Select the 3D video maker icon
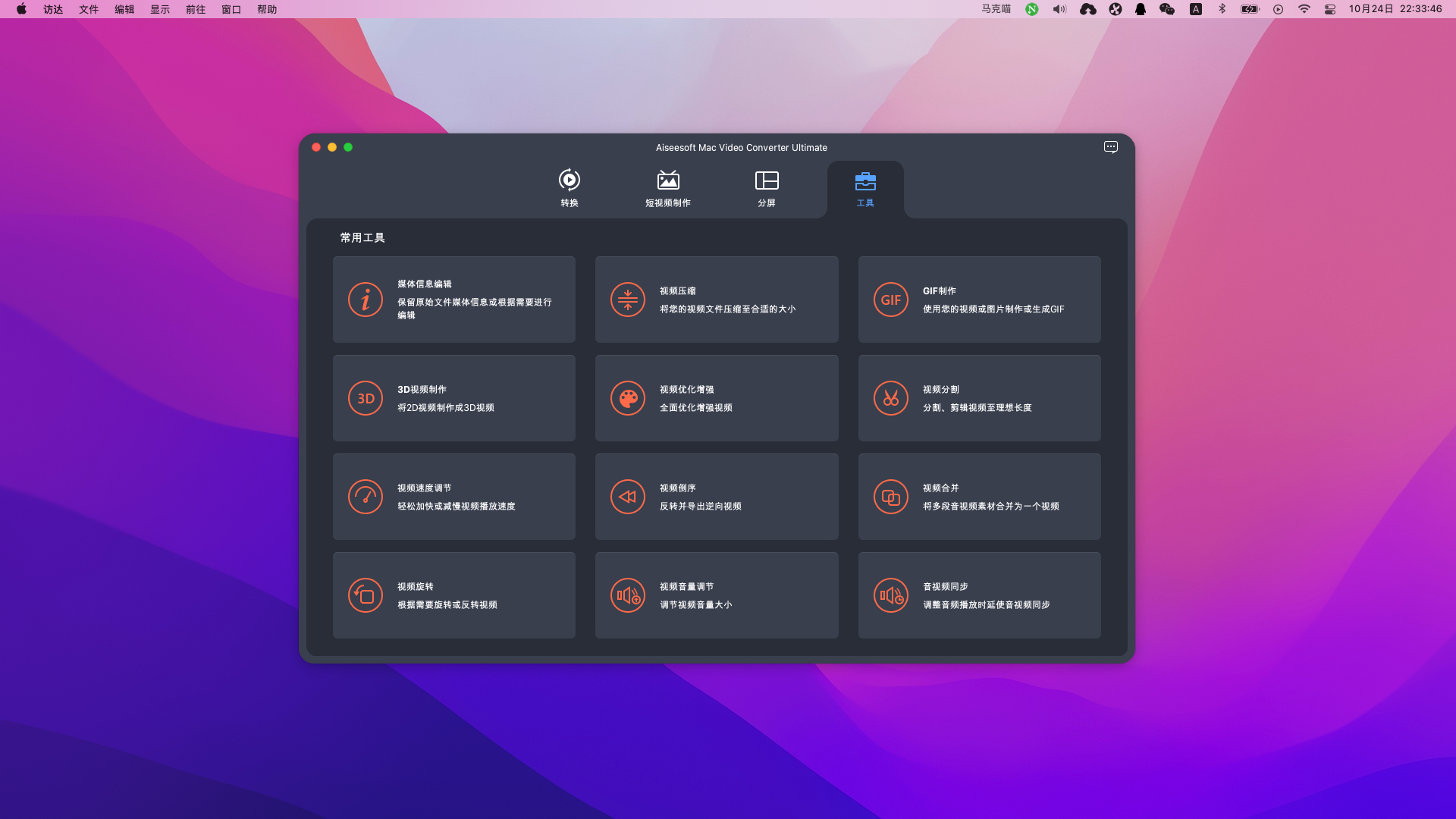Screen dimensions: 1456x819 coord(366,398)
